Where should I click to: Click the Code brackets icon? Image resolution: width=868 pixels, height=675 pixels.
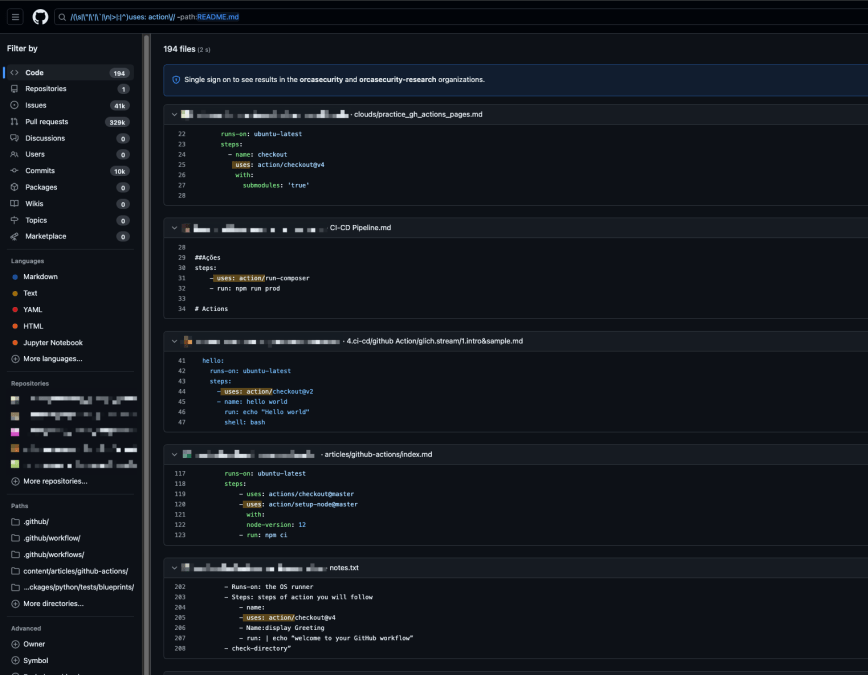14,73
